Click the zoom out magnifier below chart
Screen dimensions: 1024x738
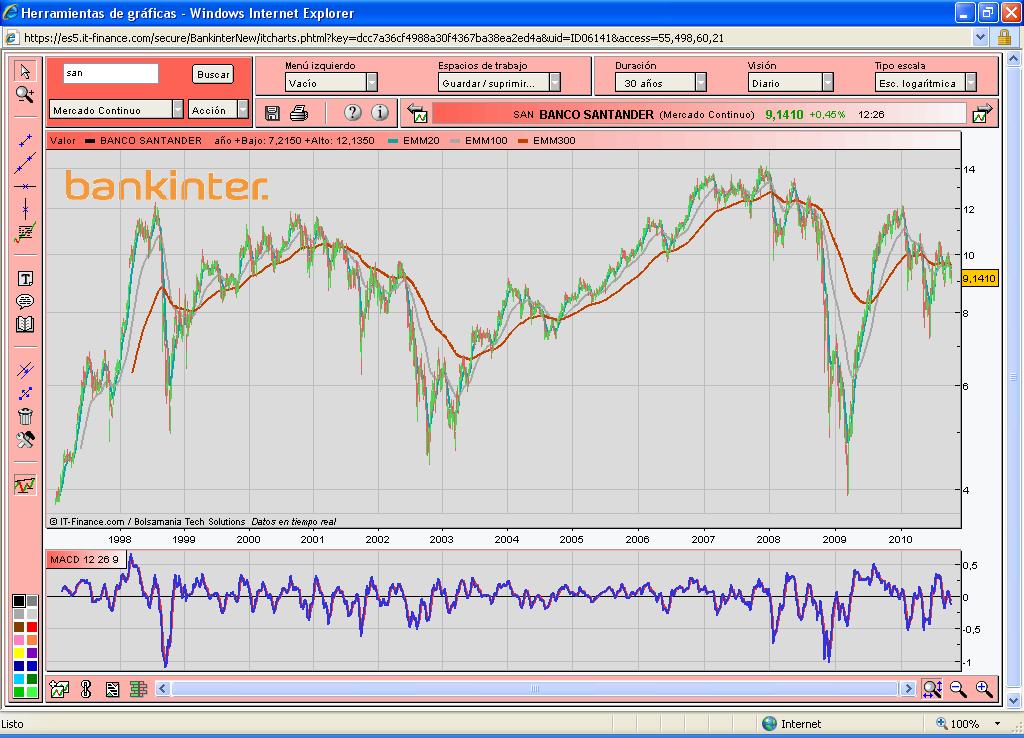pyautogui.click(x=958, y=688)
